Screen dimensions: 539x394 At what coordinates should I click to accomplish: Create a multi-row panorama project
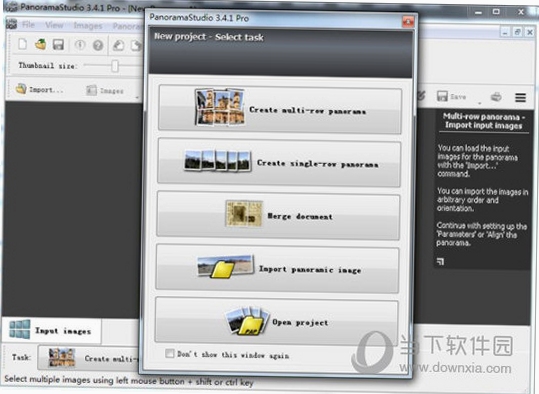click(x=280, y=110)
